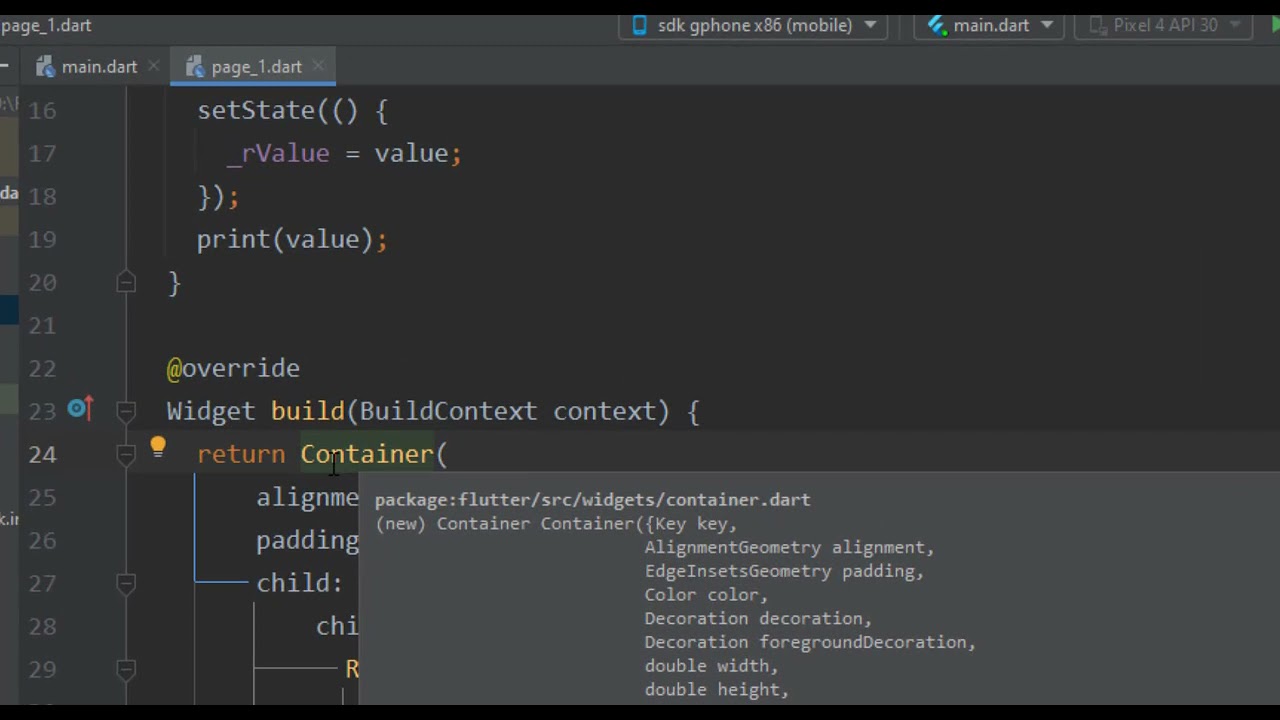Collapse the Container fold at line 24
This screenshot has height=720, width=1280.
tap(126, 455)
